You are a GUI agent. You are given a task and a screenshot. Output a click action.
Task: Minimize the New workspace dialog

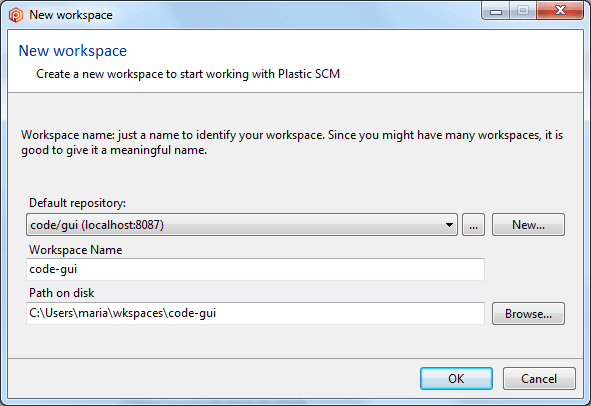point(496,11)
